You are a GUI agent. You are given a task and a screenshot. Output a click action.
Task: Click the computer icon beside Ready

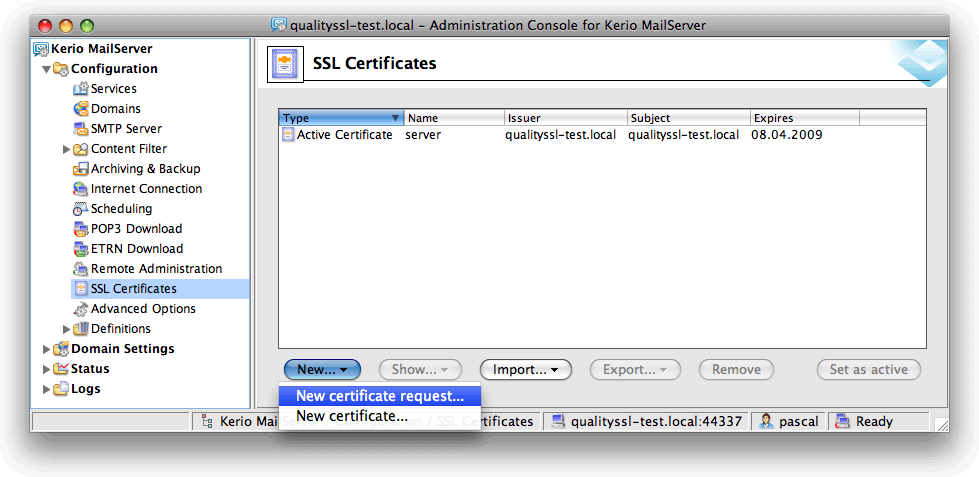point(843,421)
